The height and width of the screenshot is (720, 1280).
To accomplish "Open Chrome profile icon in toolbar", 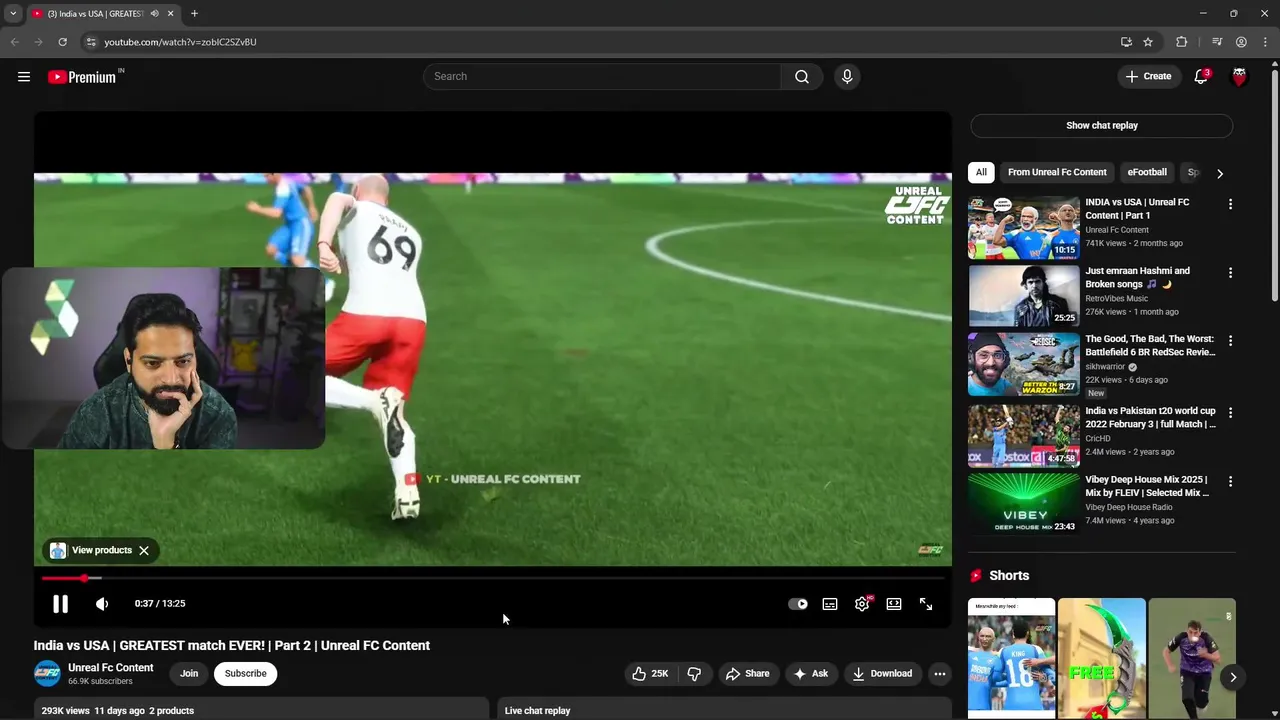I will 1241,42.
